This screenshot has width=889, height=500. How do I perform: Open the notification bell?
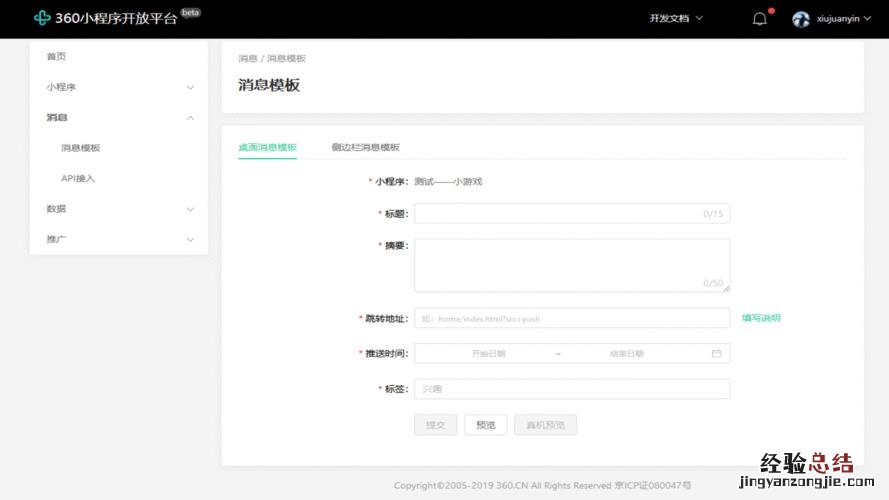[x=760, y=18]
